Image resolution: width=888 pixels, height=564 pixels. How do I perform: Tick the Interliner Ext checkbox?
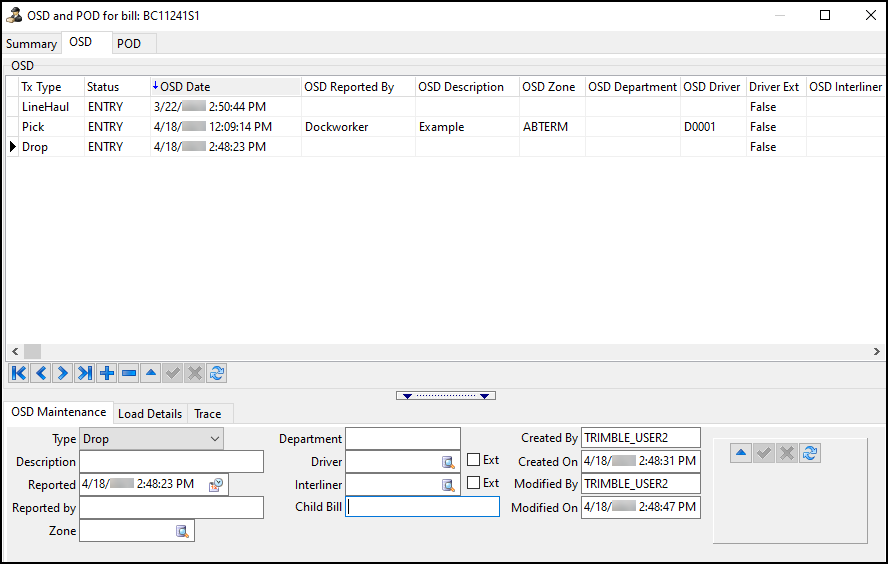pyautogui.click(x=474, y=483)
